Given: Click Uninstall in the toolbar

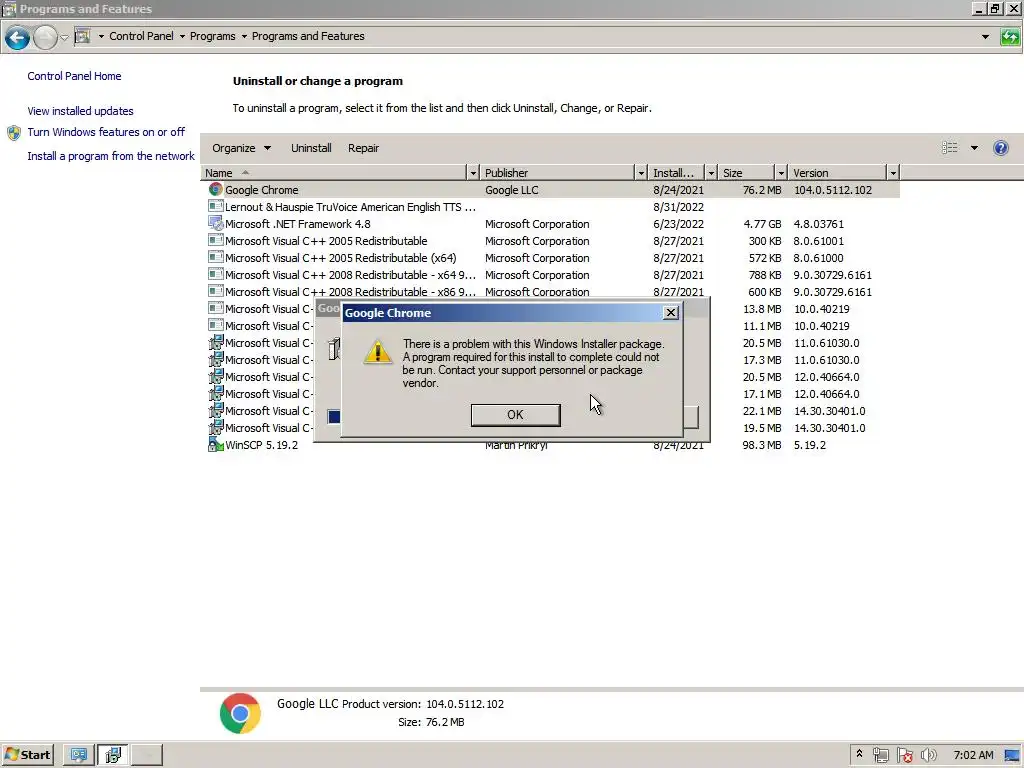Looking at the screenshot, I should (311, 148).
